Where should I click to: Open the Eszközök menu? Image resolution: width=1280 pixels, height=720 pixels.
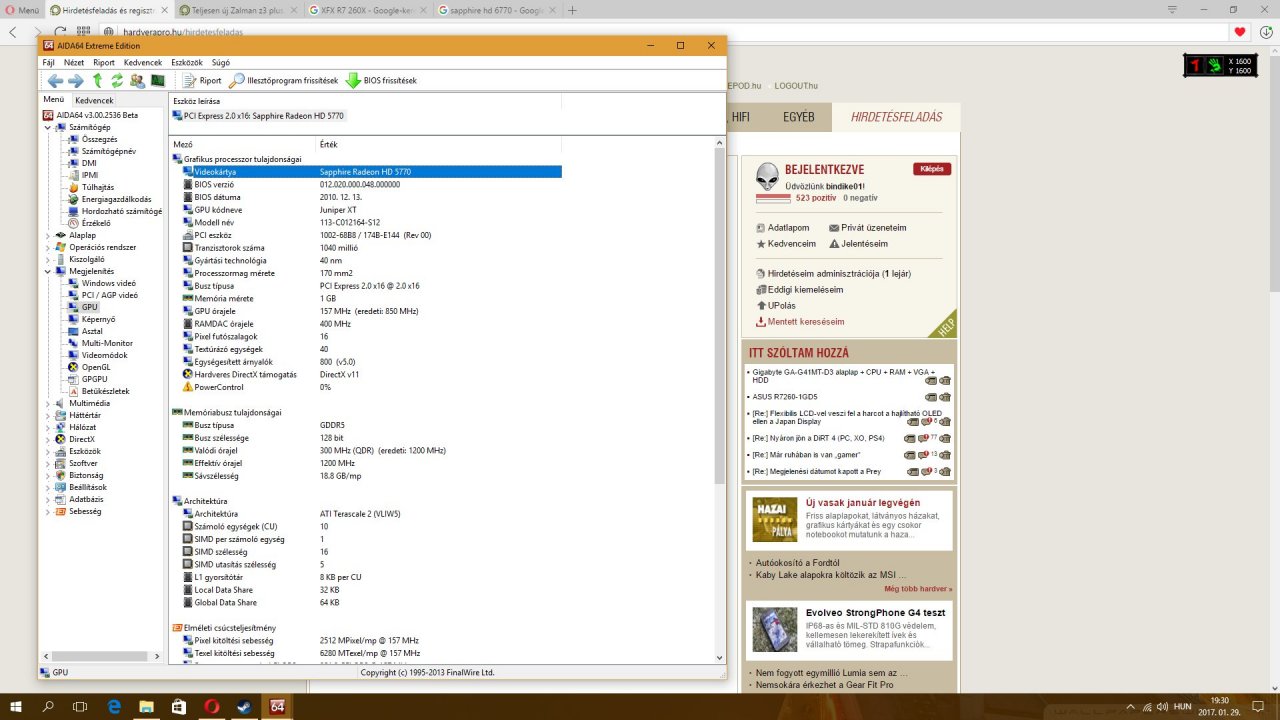[x=187, y=62]
